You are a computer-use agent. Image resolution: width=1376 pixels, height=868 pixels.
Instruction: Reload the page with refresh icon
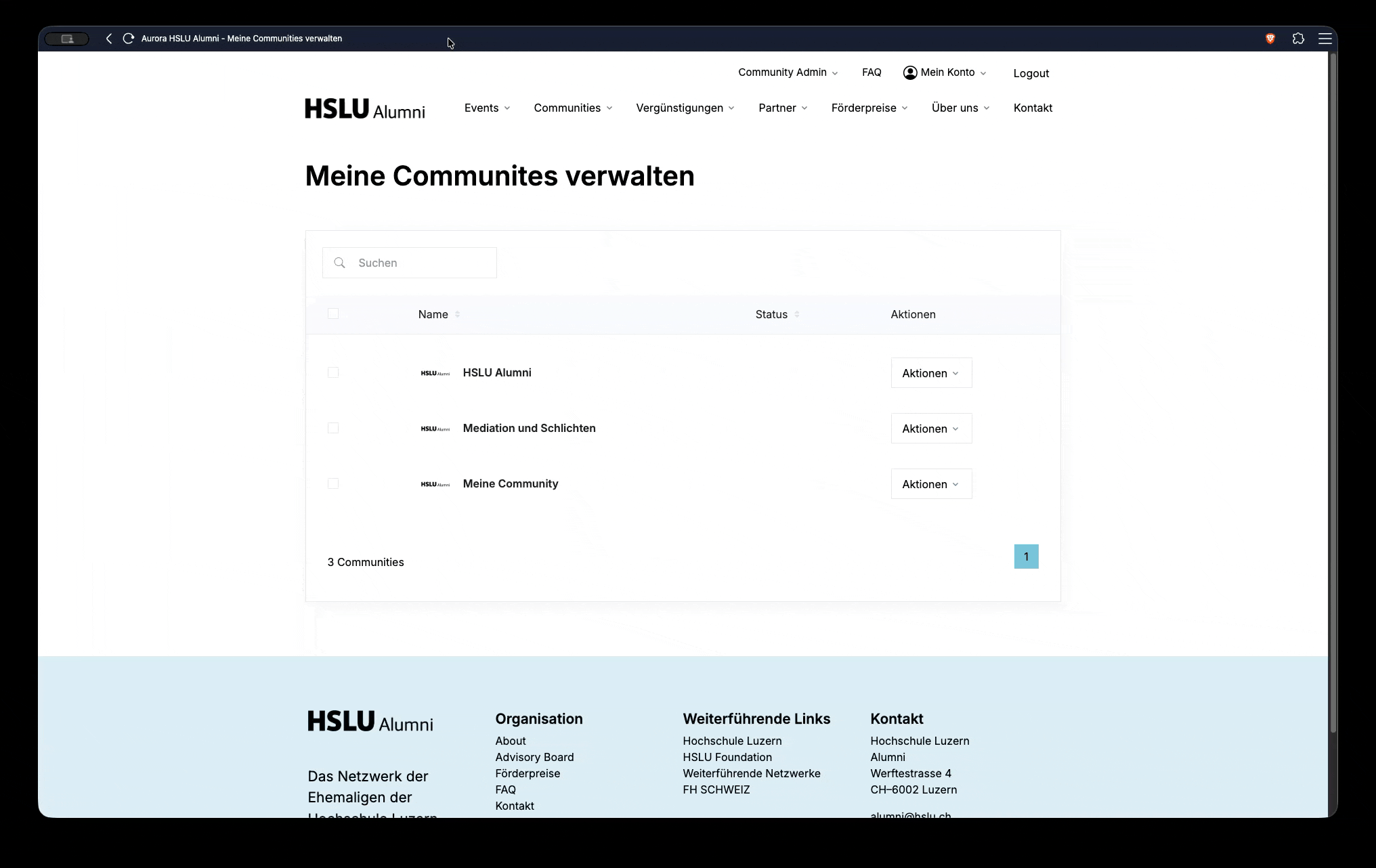point(128,39)
